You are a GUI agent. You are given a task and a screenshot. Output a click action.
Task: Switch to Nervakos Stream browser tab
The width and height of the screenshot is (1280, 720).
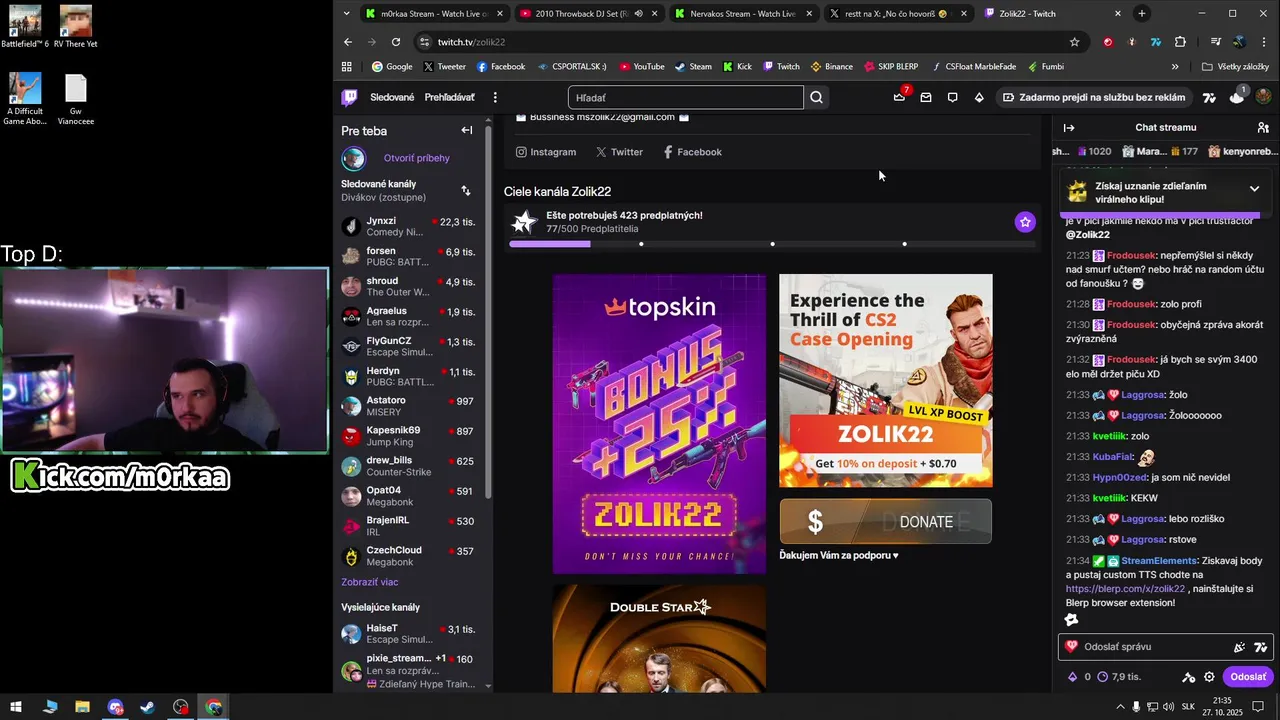(742, 13)
